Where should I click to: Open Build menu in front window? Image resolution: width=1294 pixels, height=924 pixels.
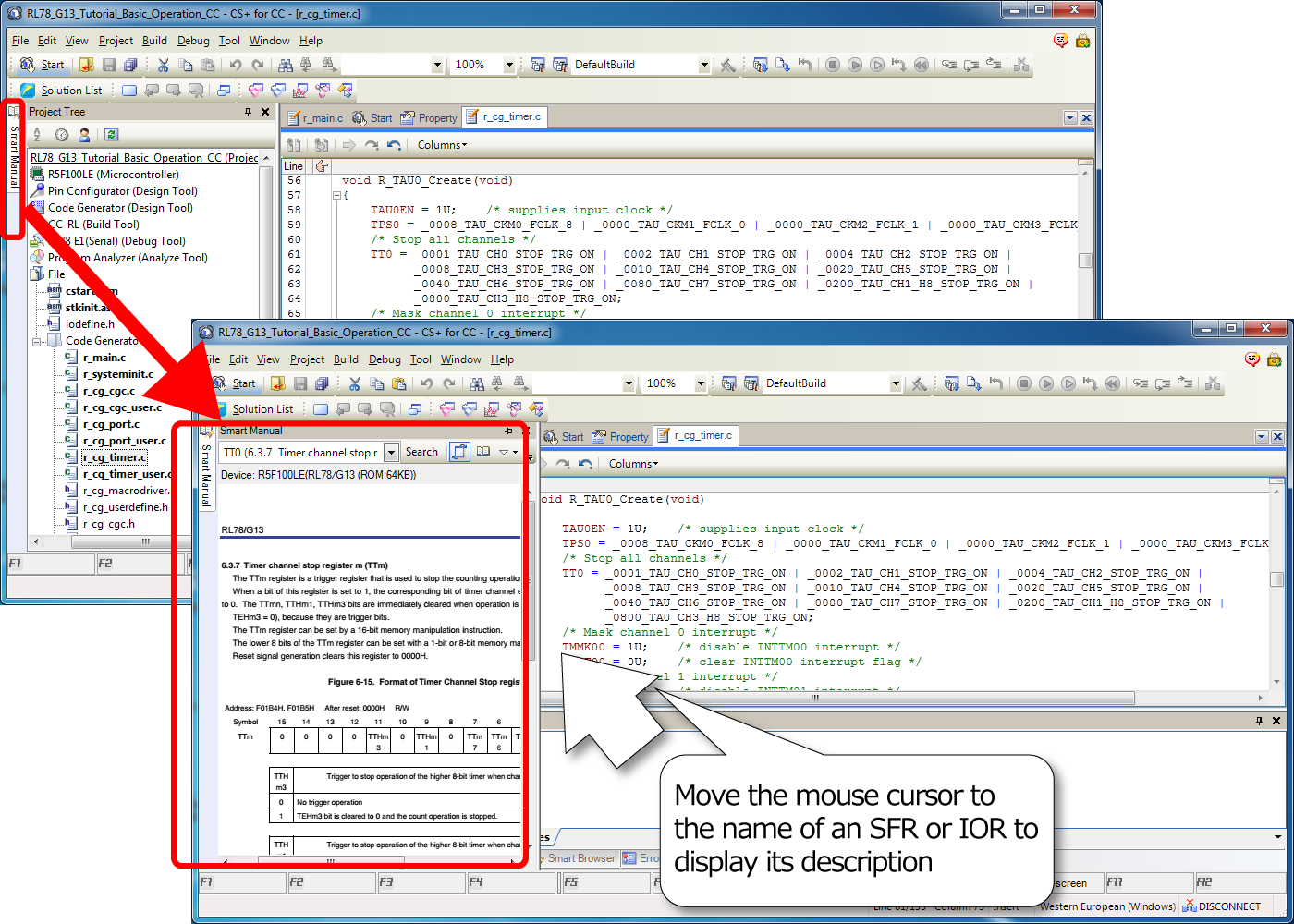tap(346, 359)
